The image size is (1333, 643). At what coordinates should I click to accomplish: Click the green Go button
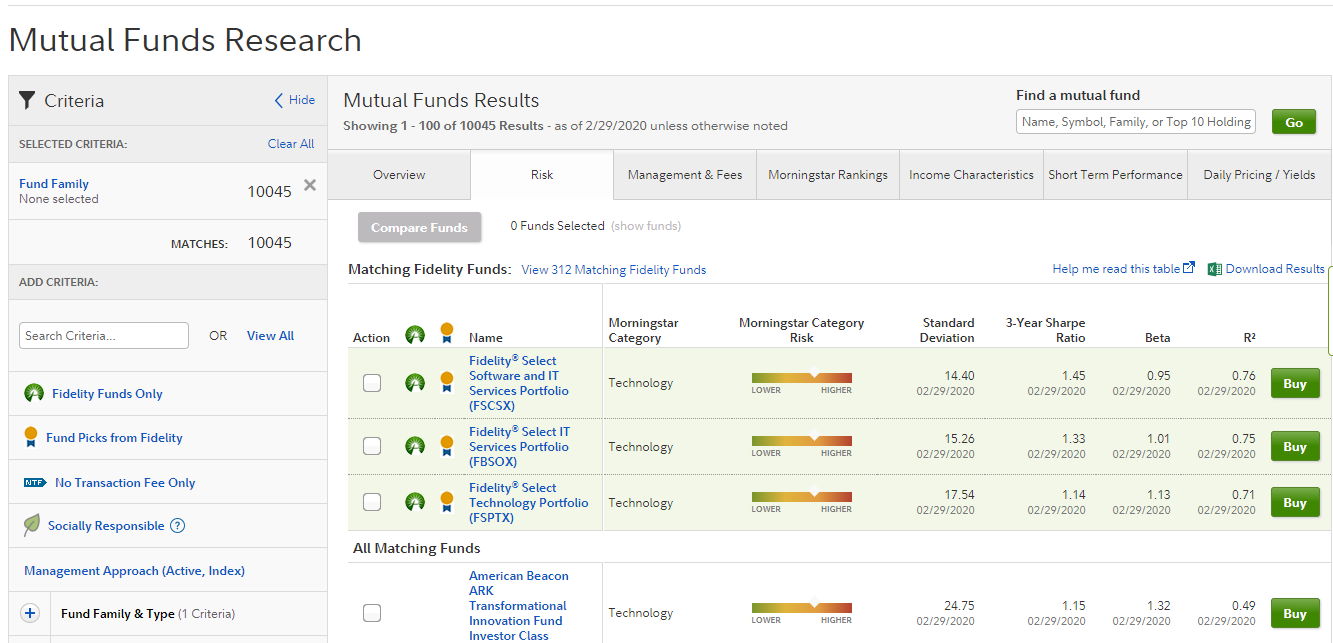click(1294, 122)
